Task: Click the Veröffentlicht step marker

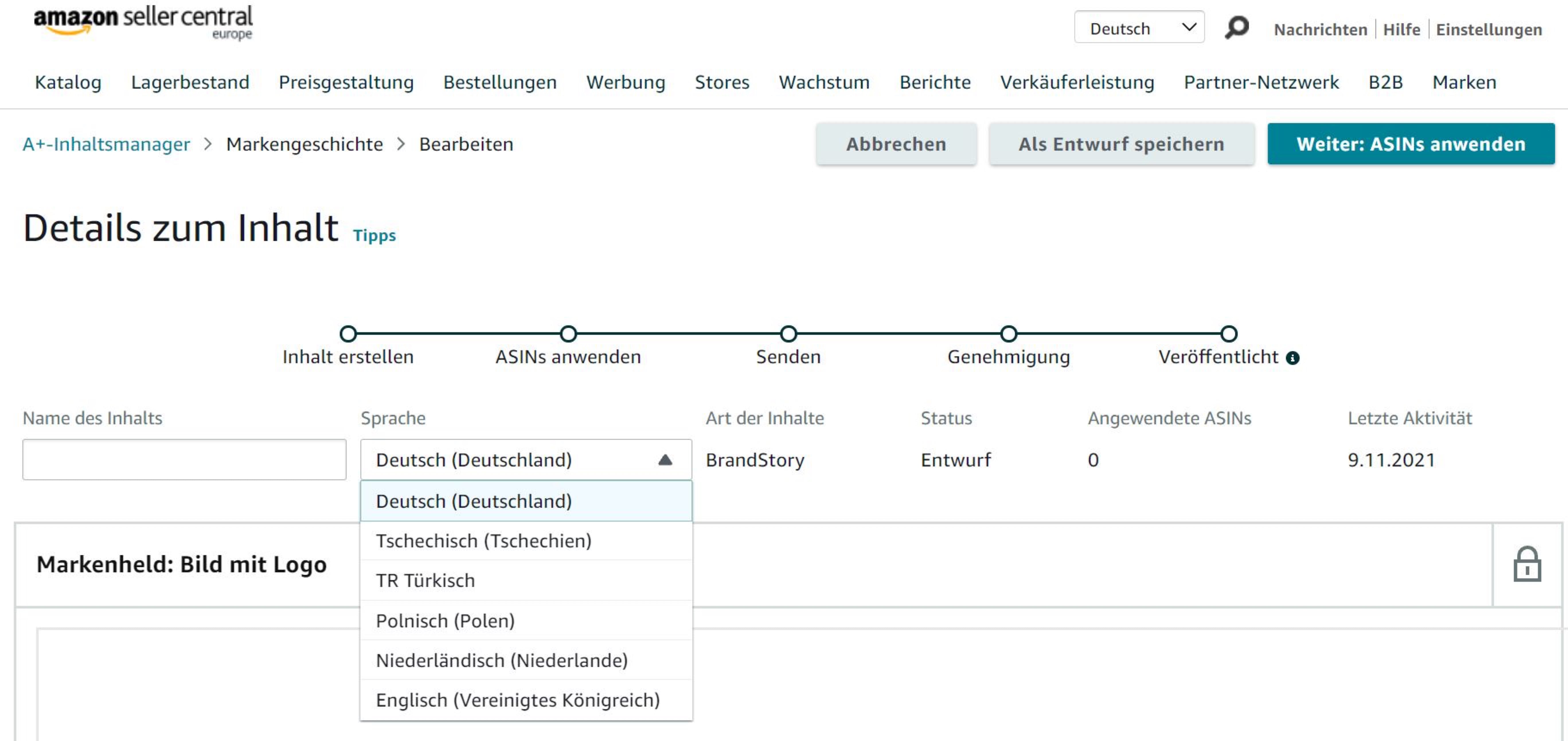Action: click(x=1229, y=334)
